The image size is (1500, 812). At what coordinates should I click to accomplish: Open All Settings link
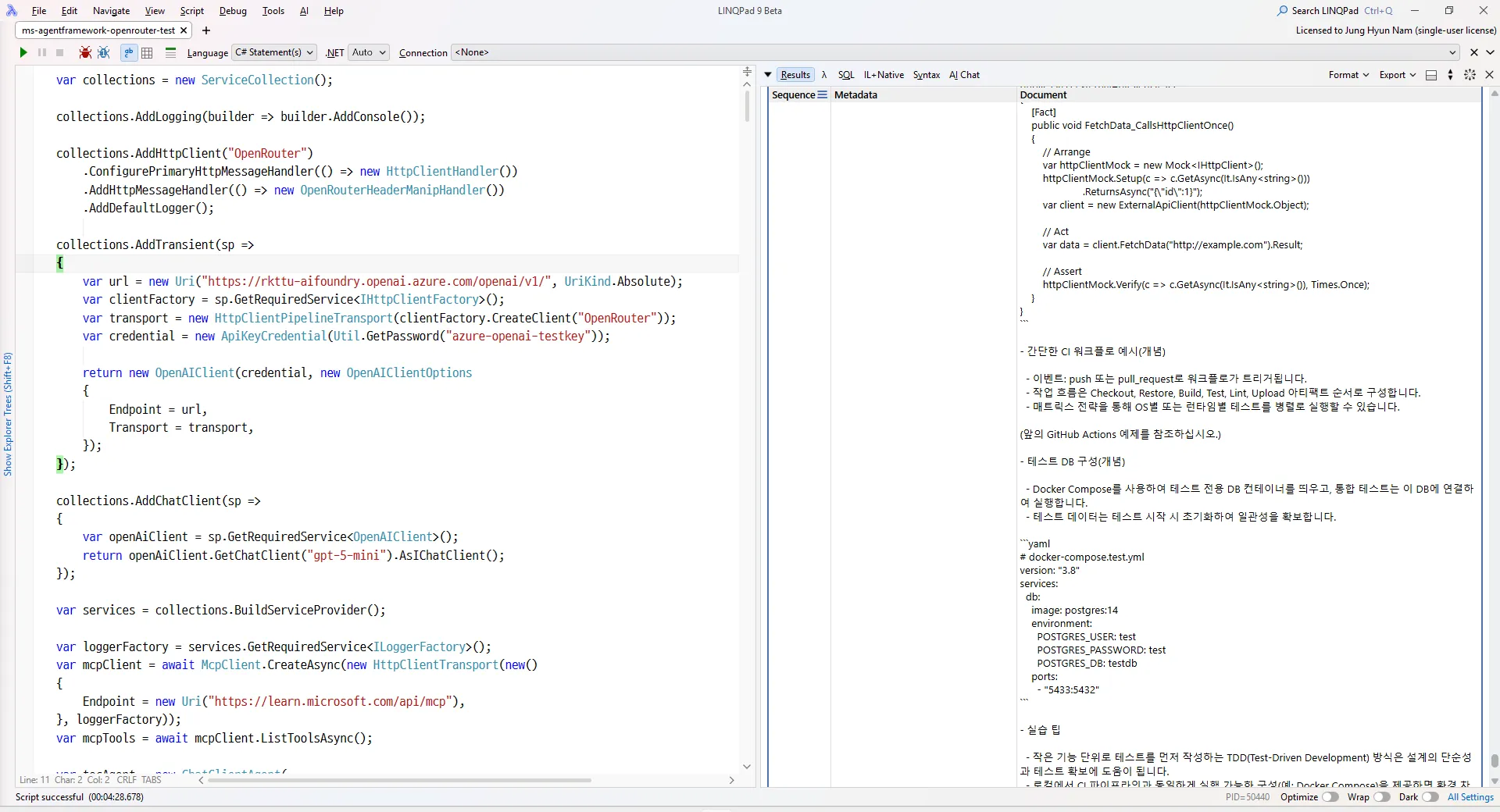(x=1470, y=797)
